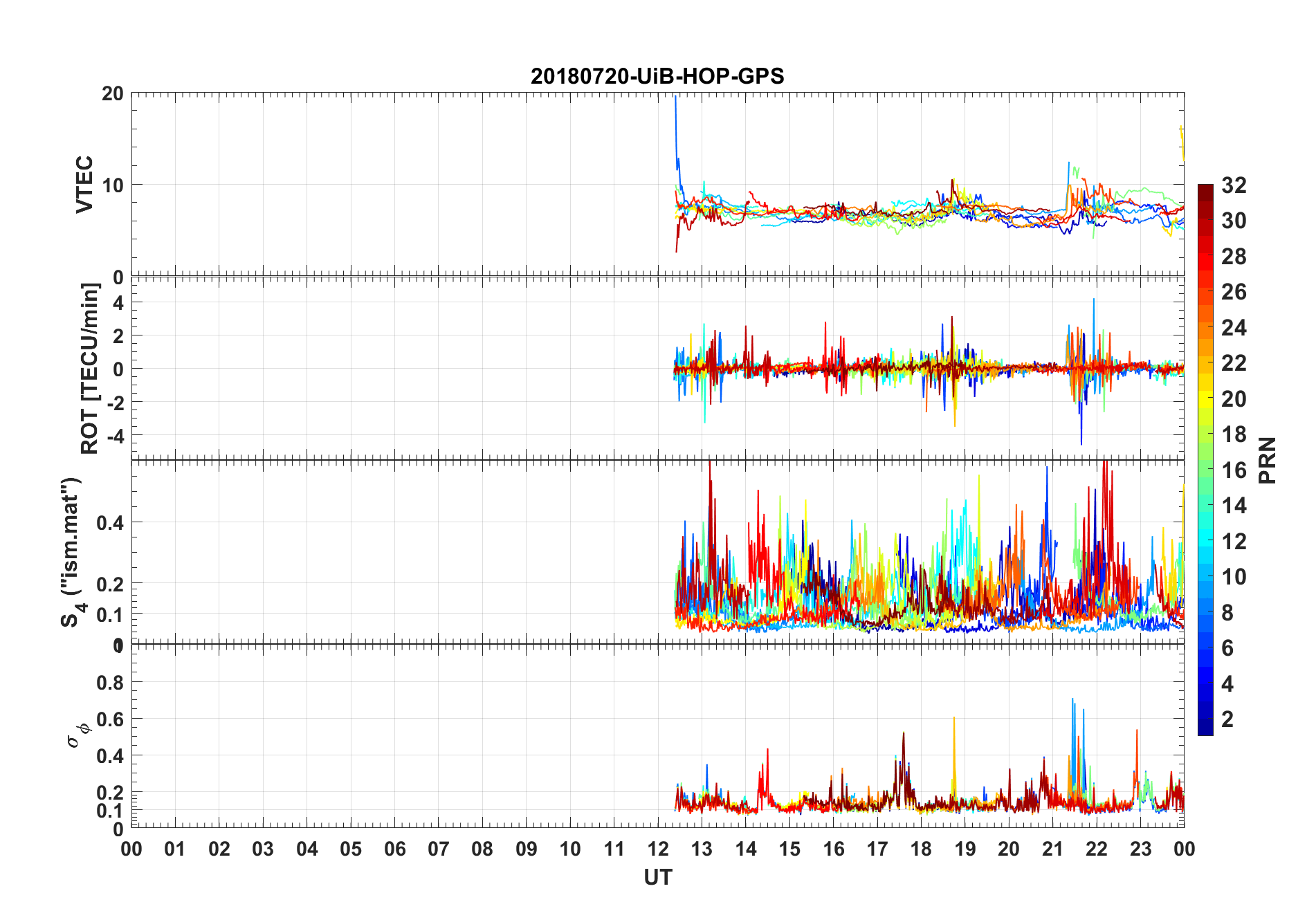Select colorbar tick label 12
This screenshot has height=920, width=1316.
tap(1234, 541)
